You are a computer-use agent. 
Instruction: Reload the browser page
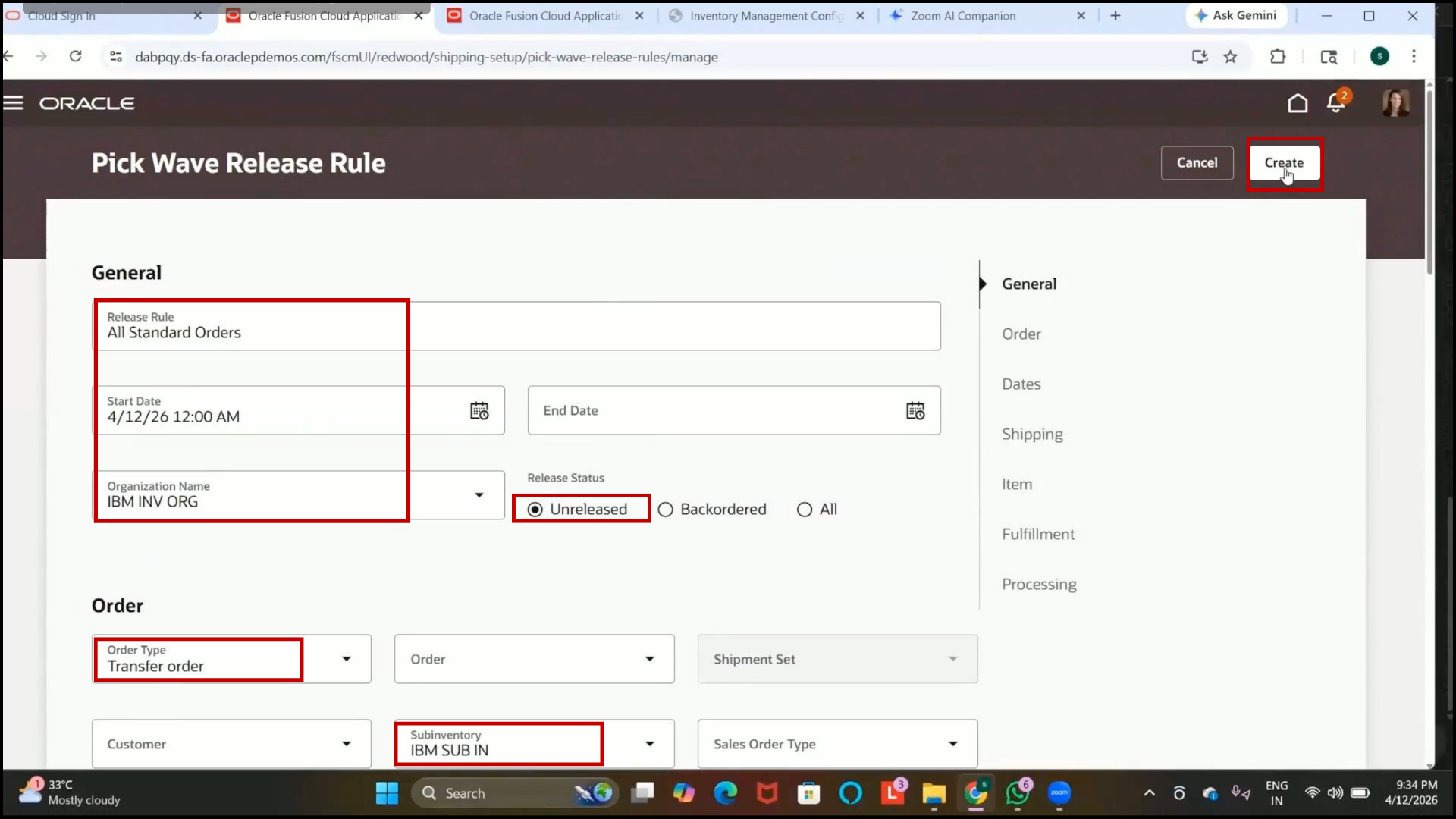point(75,56)
